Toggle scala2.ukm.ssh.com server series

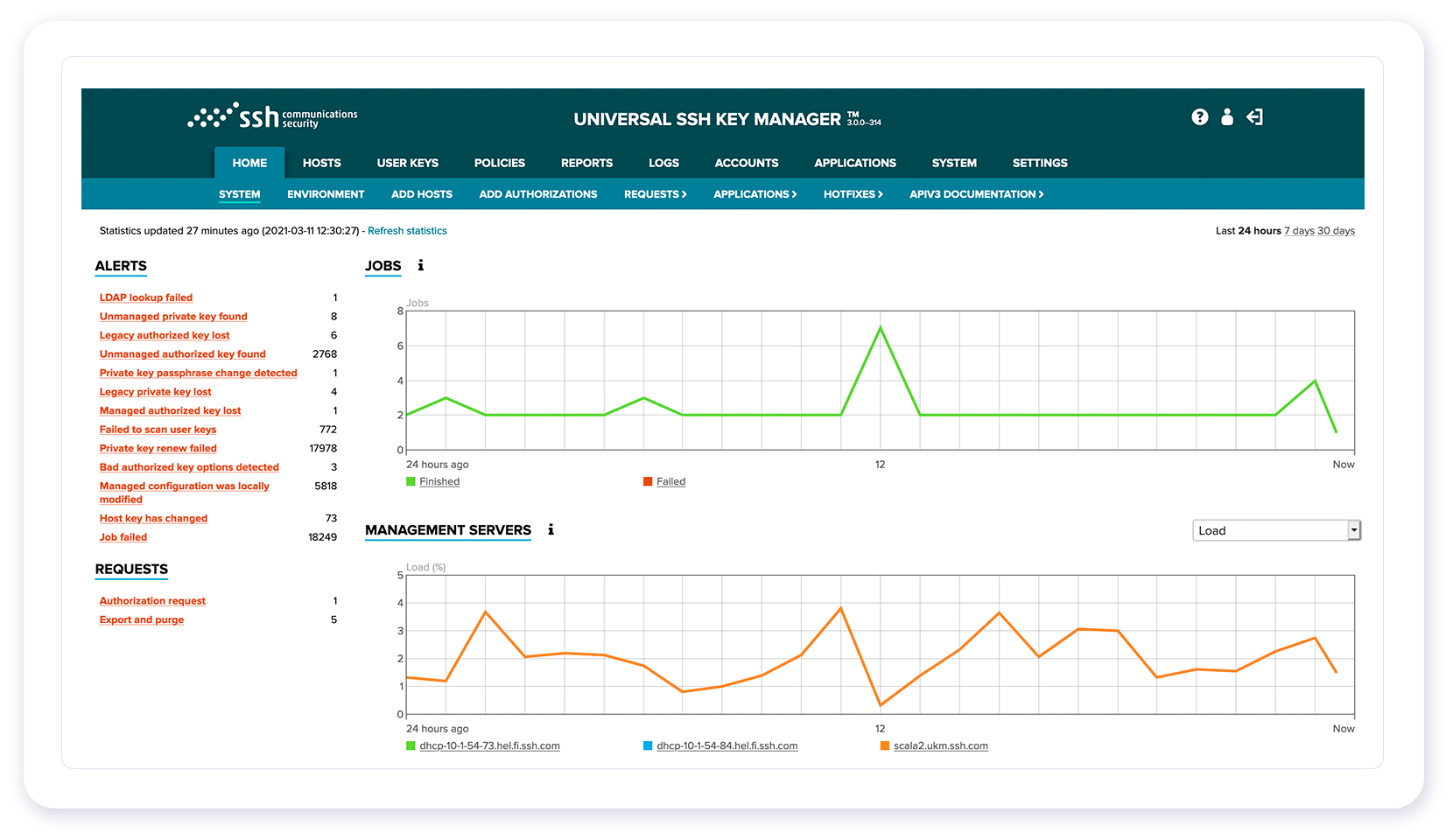point(941,745)
